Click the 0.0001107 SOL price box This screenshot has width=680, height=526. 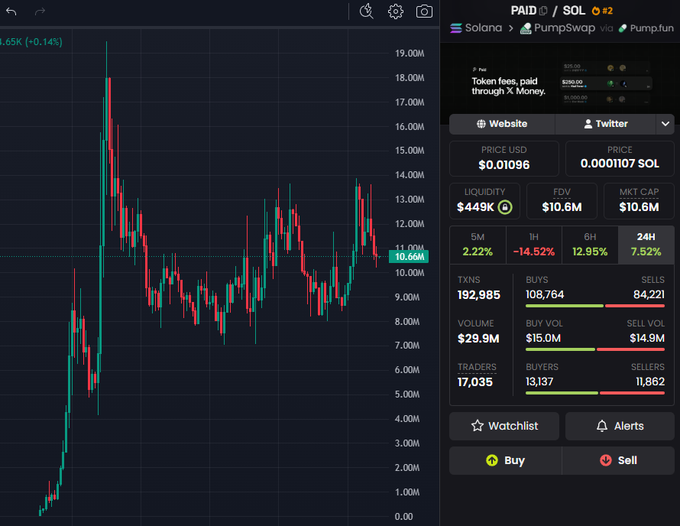coord(620,159)
